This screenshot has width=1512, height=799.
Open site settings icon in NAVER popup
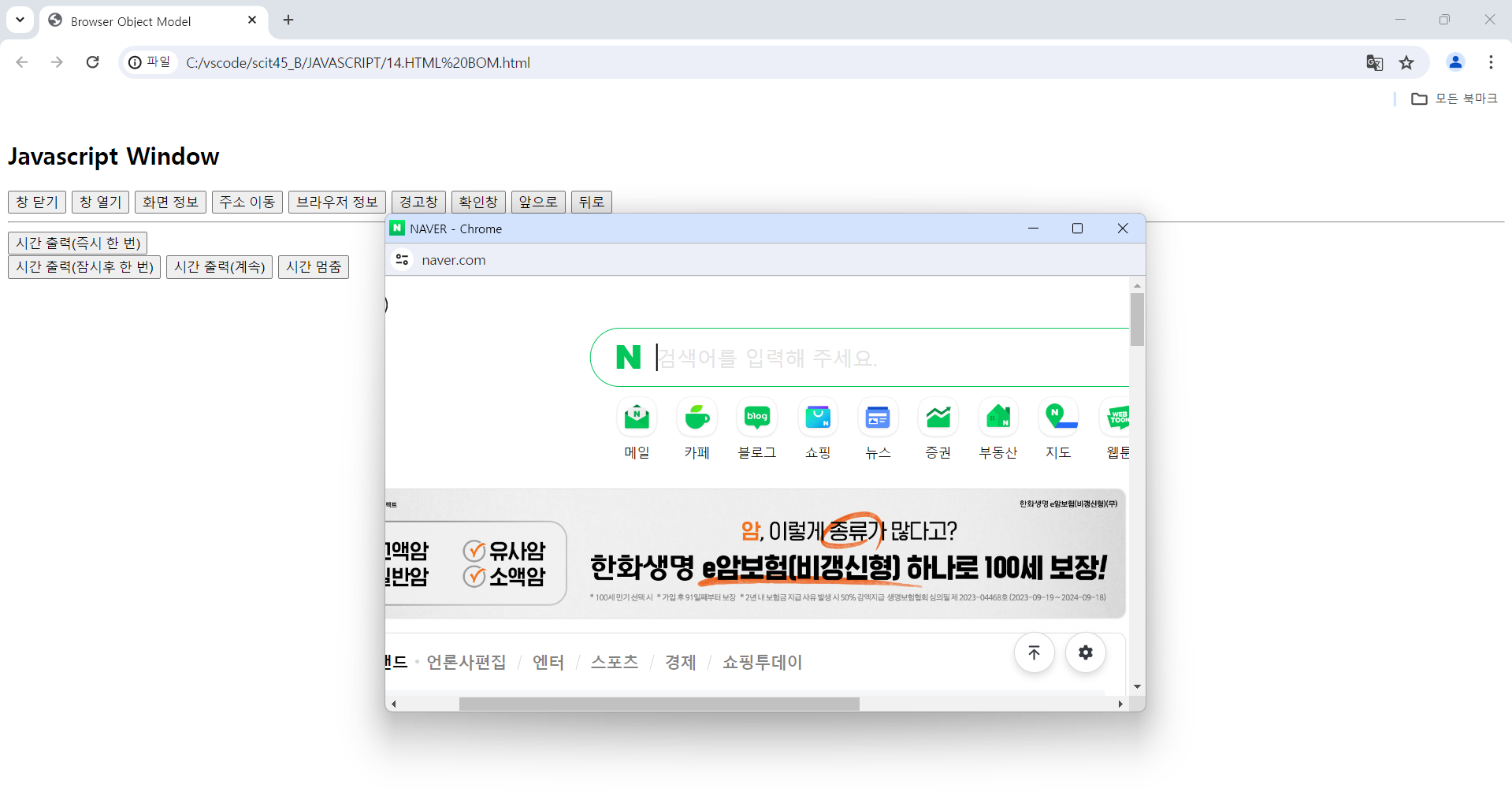[x=402, y=260]
